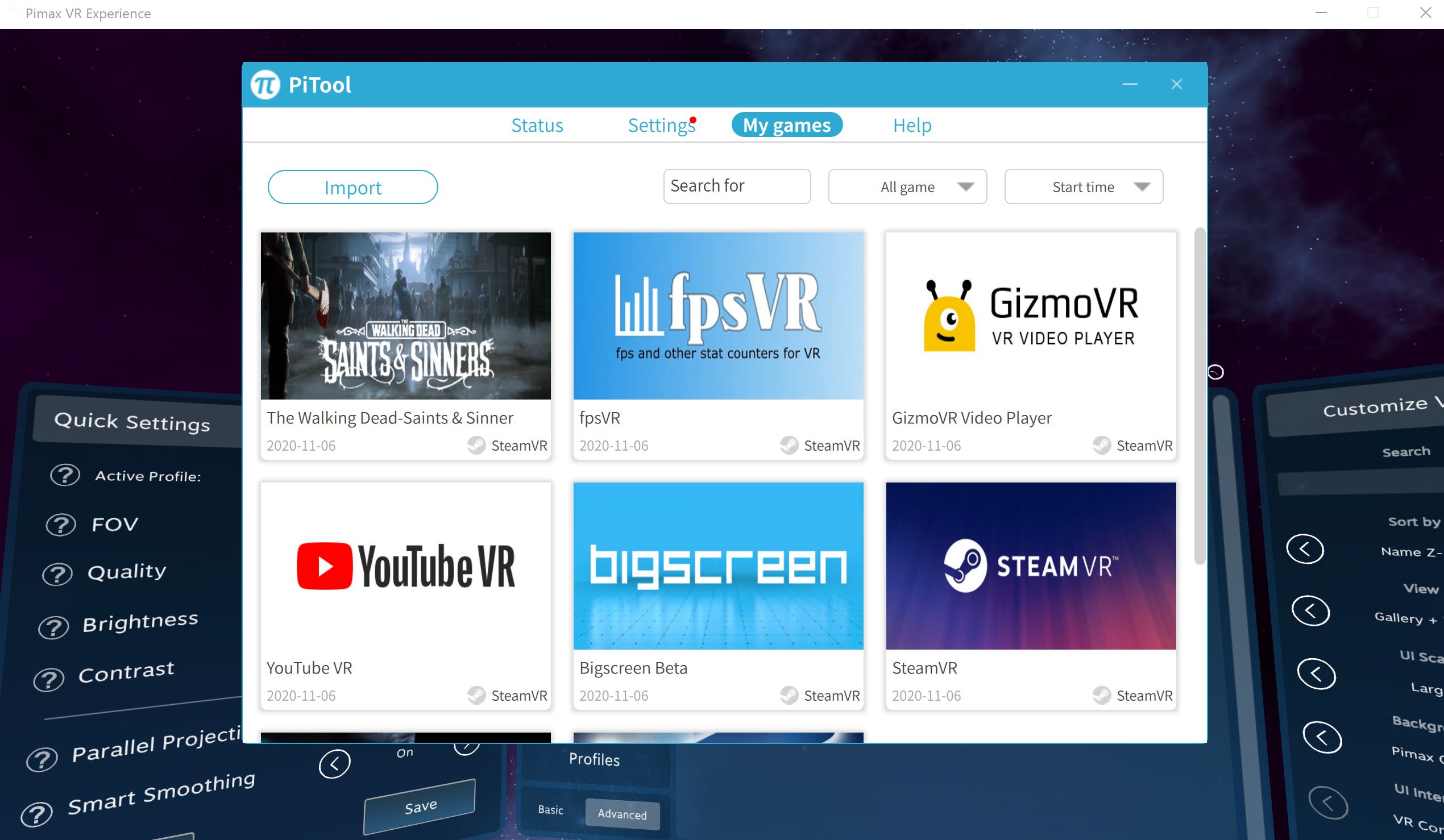
Task: Click SteamVR icon on fpsVR card
Action: [x=789, y=445]
